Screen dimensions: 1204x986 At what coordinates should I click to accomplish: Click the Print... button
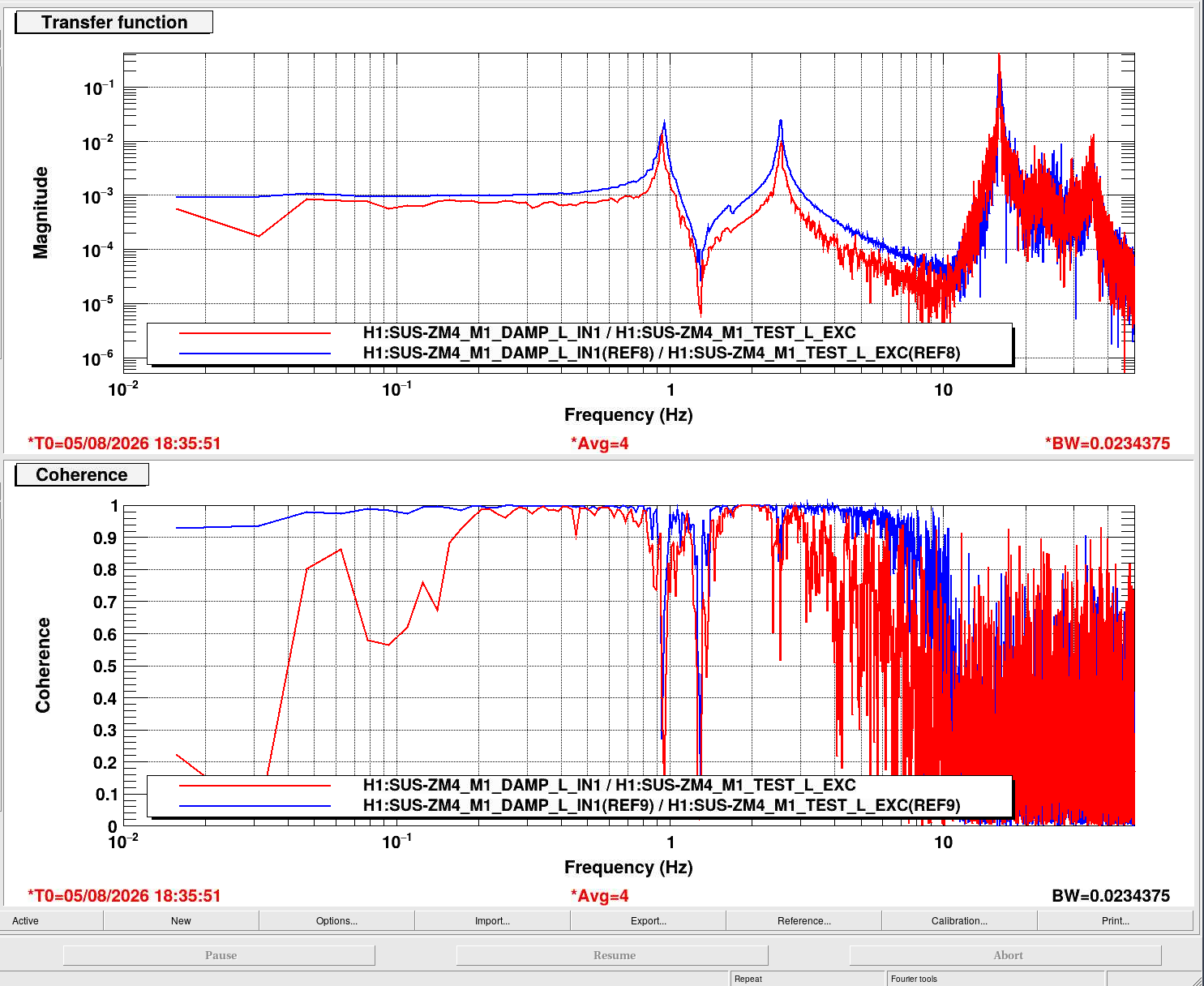1115,920
